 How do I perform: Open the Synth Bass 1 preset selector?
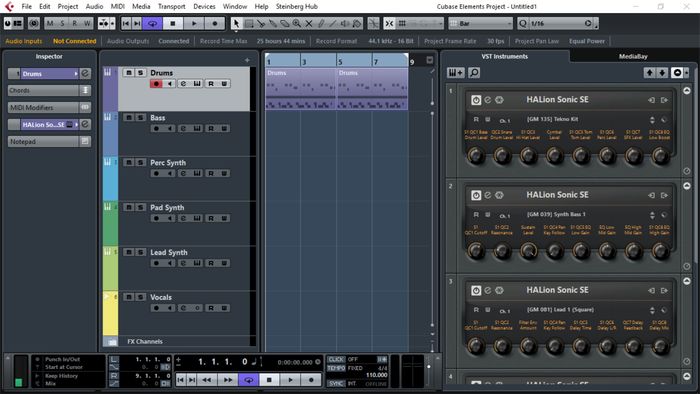click(x=652, y=215)
